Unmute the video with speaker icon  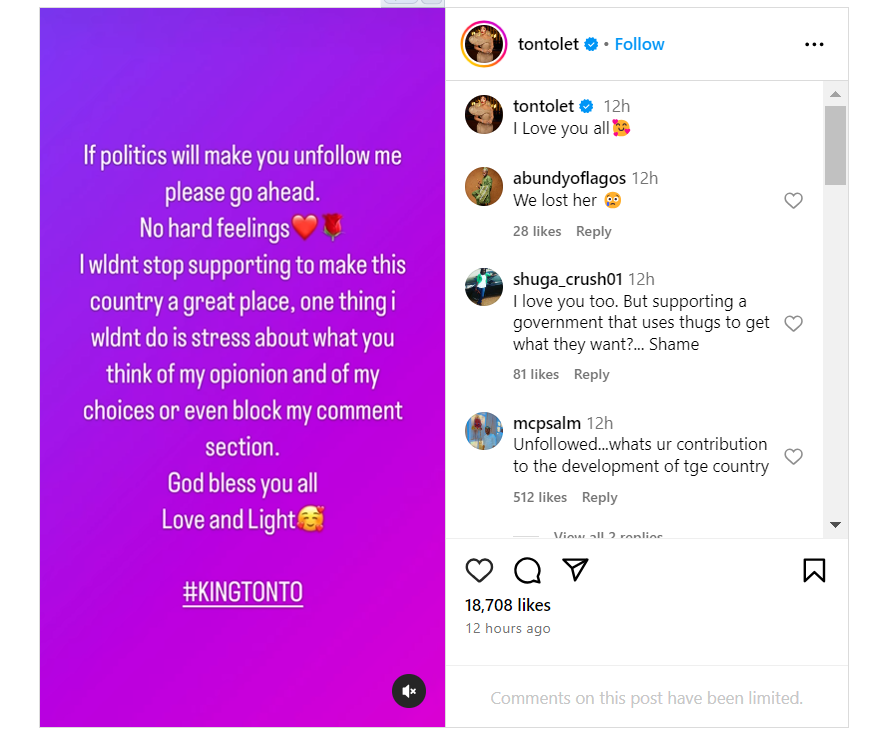coord(408,691)
